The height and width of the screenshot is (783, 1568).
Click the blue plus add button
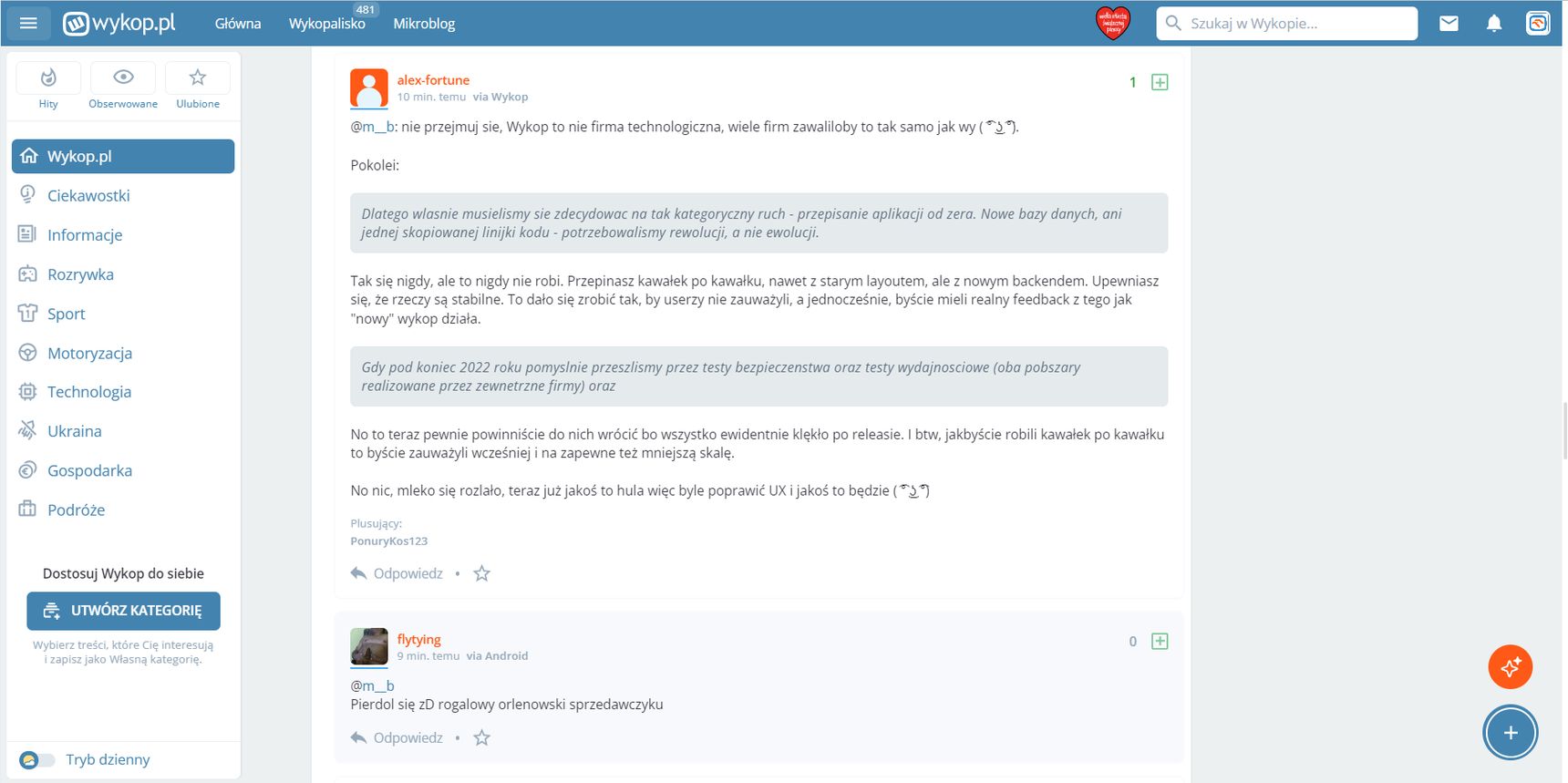[x=1511, y=733]
